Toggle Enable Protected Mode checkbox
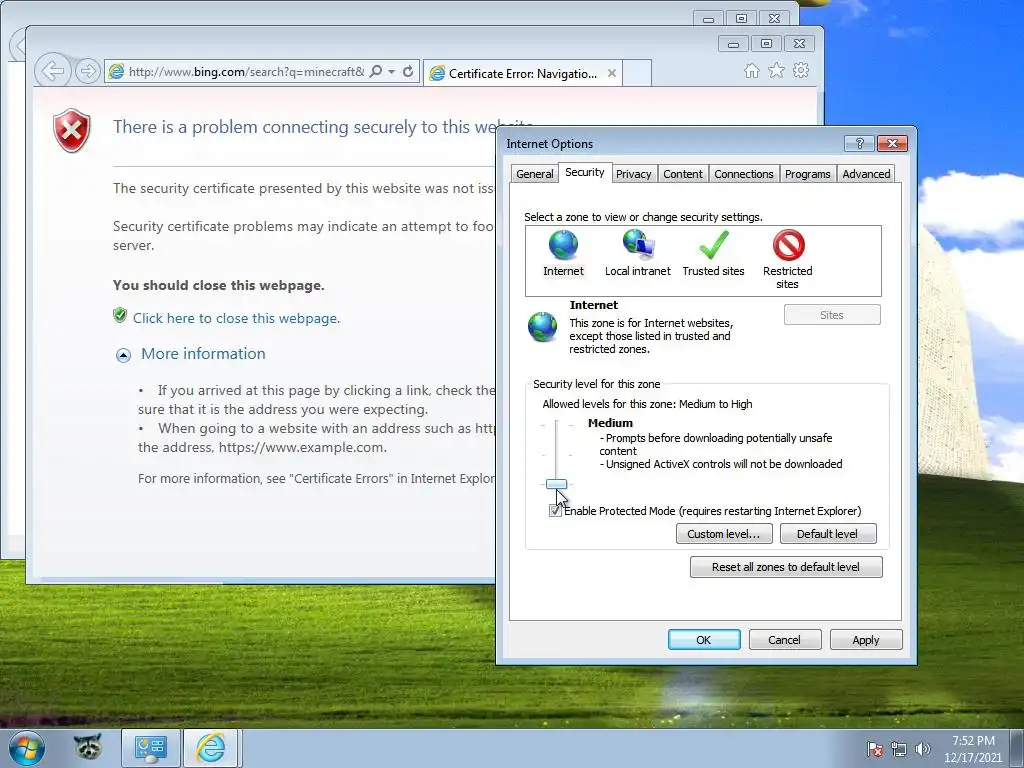 (556, 511)
